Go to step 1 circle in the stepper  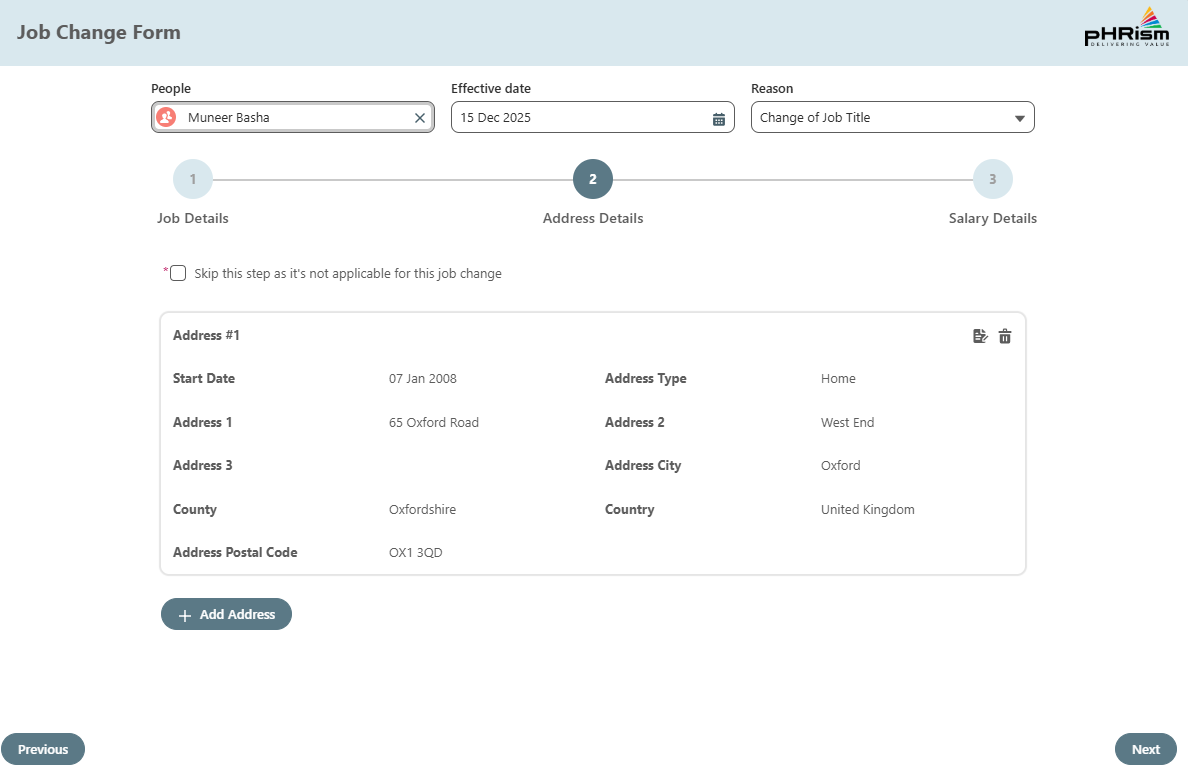pos(193,180)
